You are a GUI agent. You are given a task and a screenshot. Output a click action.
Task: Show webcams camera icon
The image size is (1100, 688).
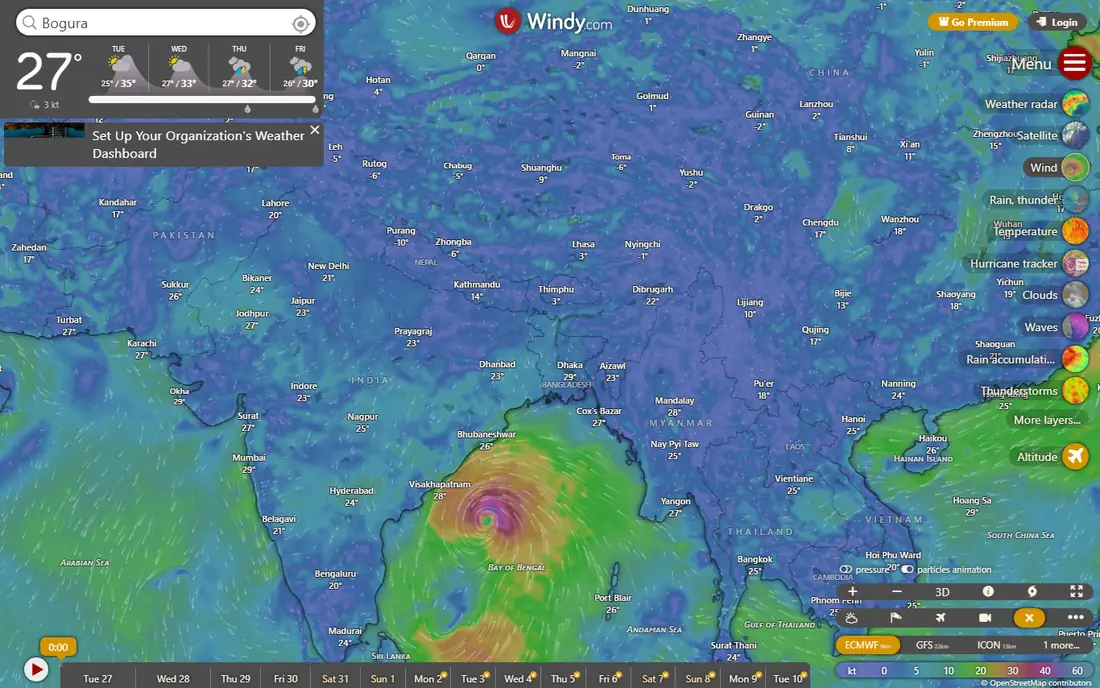pos(985,618)
